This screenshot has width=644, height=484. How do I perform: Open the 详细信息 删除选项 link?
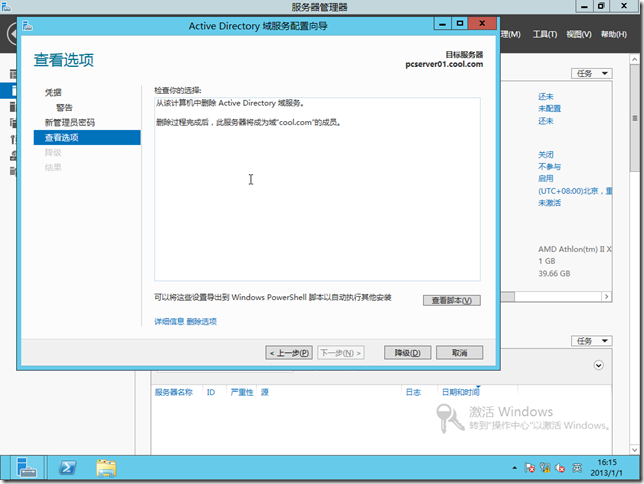(x=185, y=321)
